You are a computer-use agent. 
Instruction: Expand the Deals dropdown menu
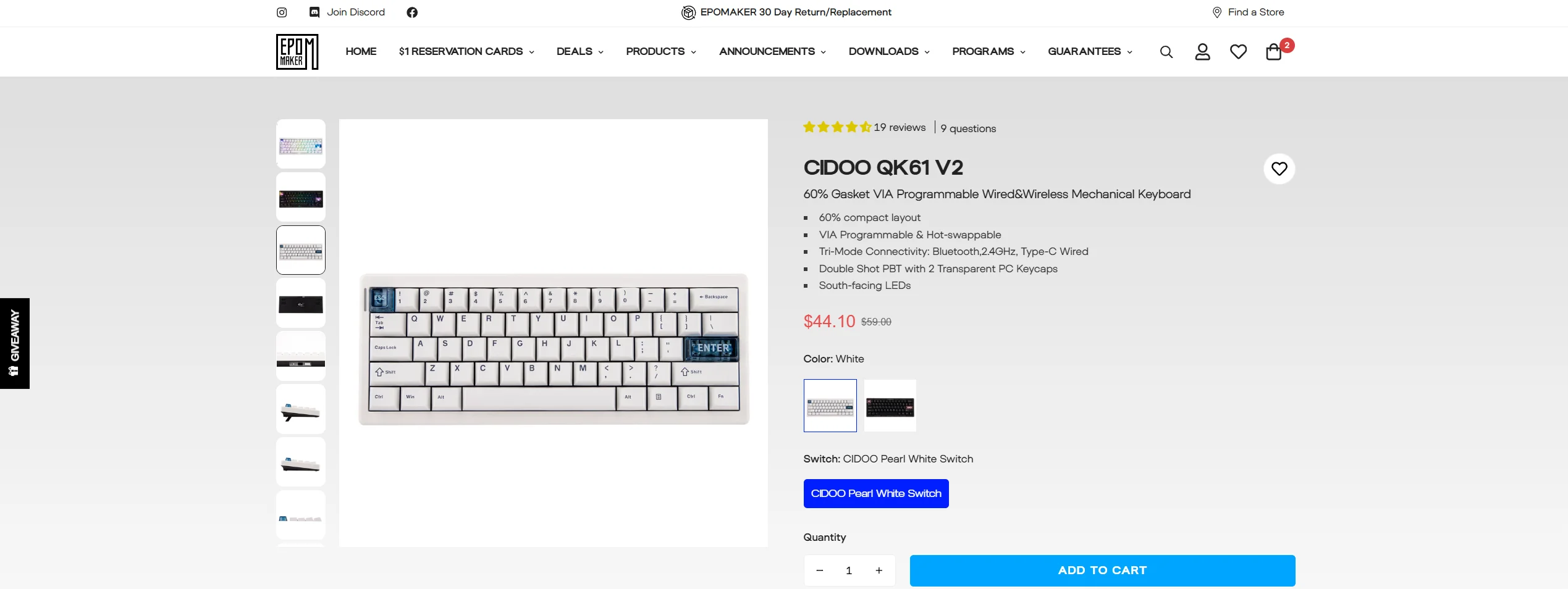pos(580,52)
